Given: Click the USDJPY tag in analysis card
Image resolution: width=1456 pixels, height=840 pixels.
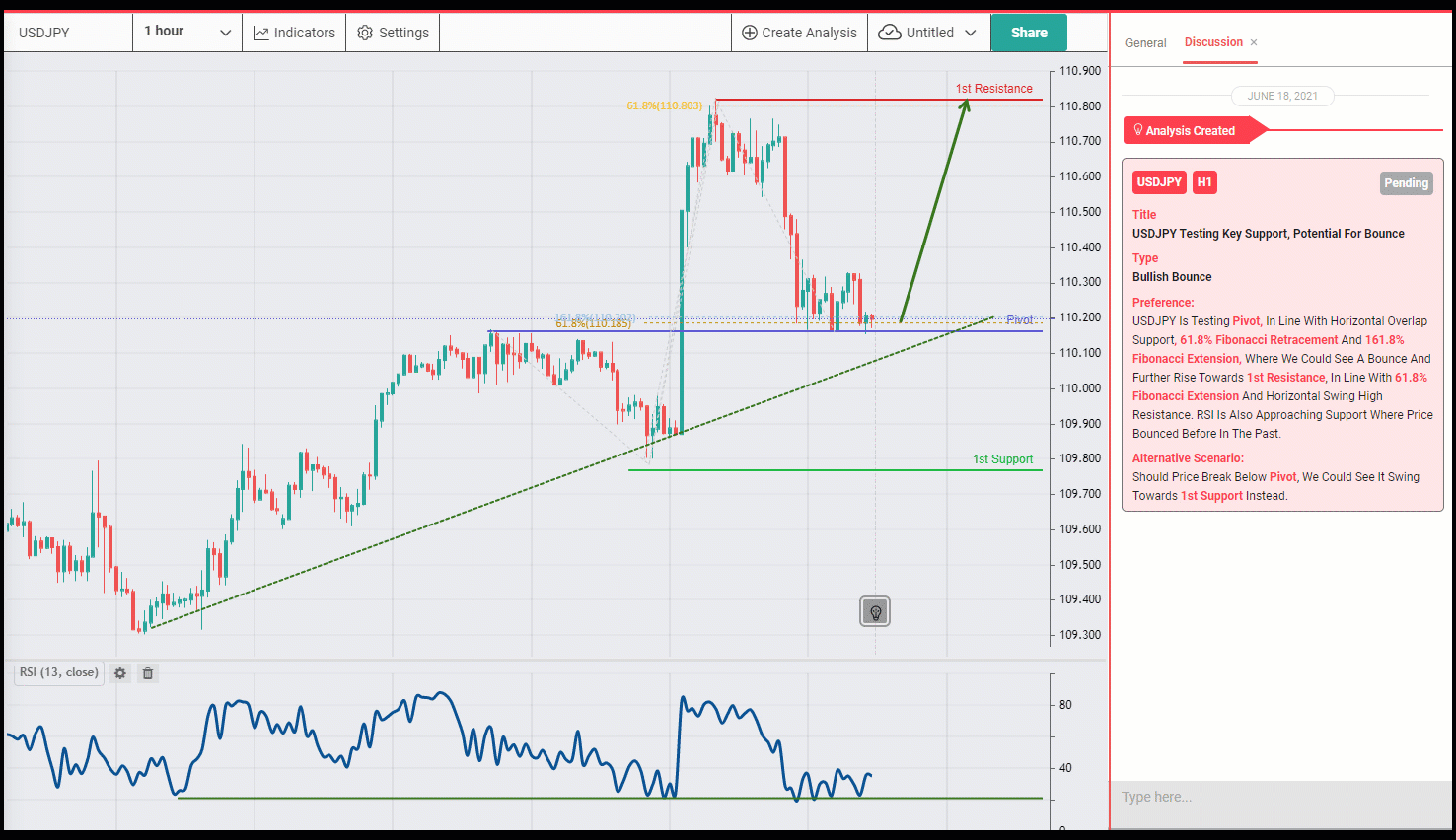Looking at the screenshot, I should (x=1159, y=182).
